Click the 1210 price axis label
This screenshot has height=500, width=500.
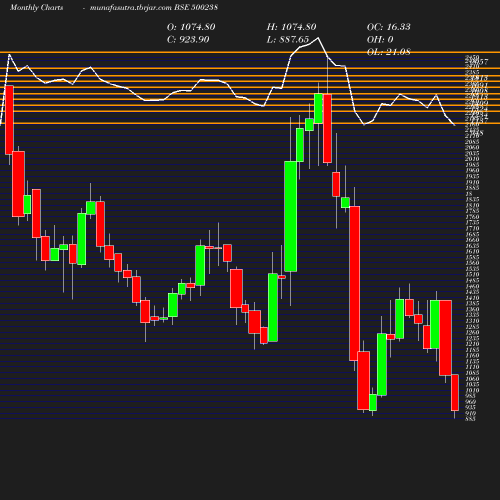click(472, 344)
